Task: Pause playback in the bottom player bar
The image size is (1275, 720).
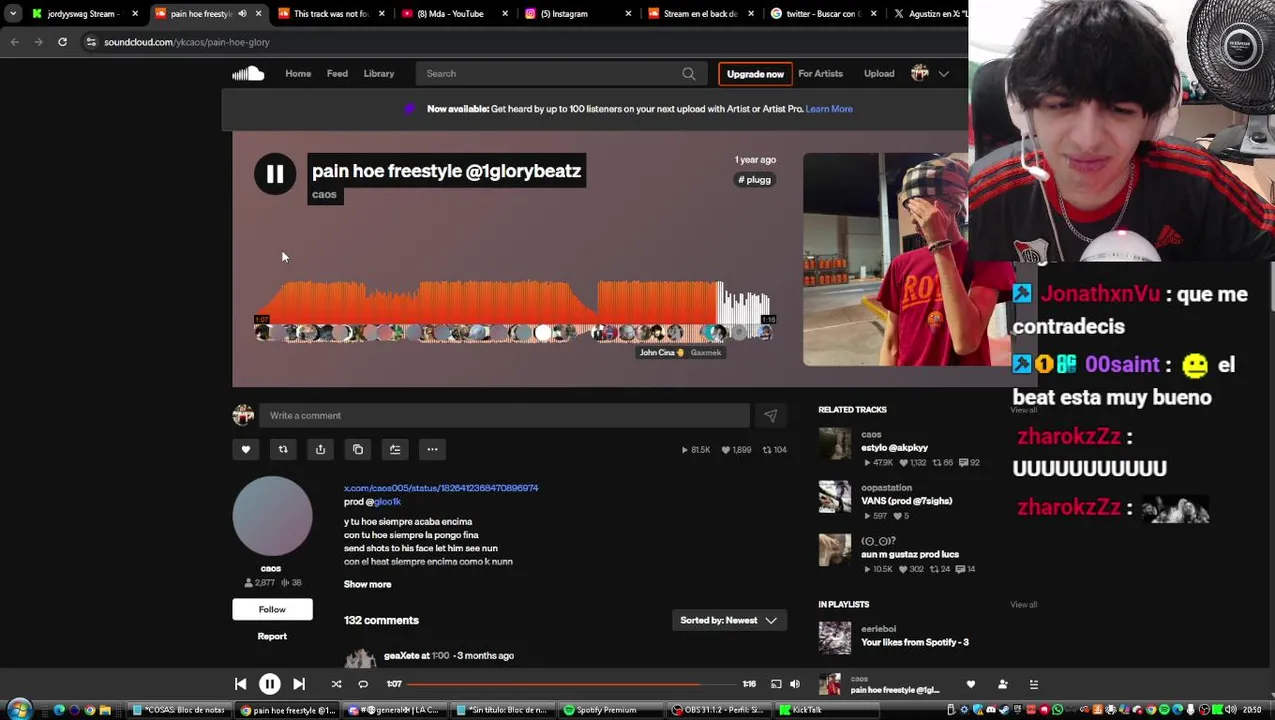Action: pos(270,684)
